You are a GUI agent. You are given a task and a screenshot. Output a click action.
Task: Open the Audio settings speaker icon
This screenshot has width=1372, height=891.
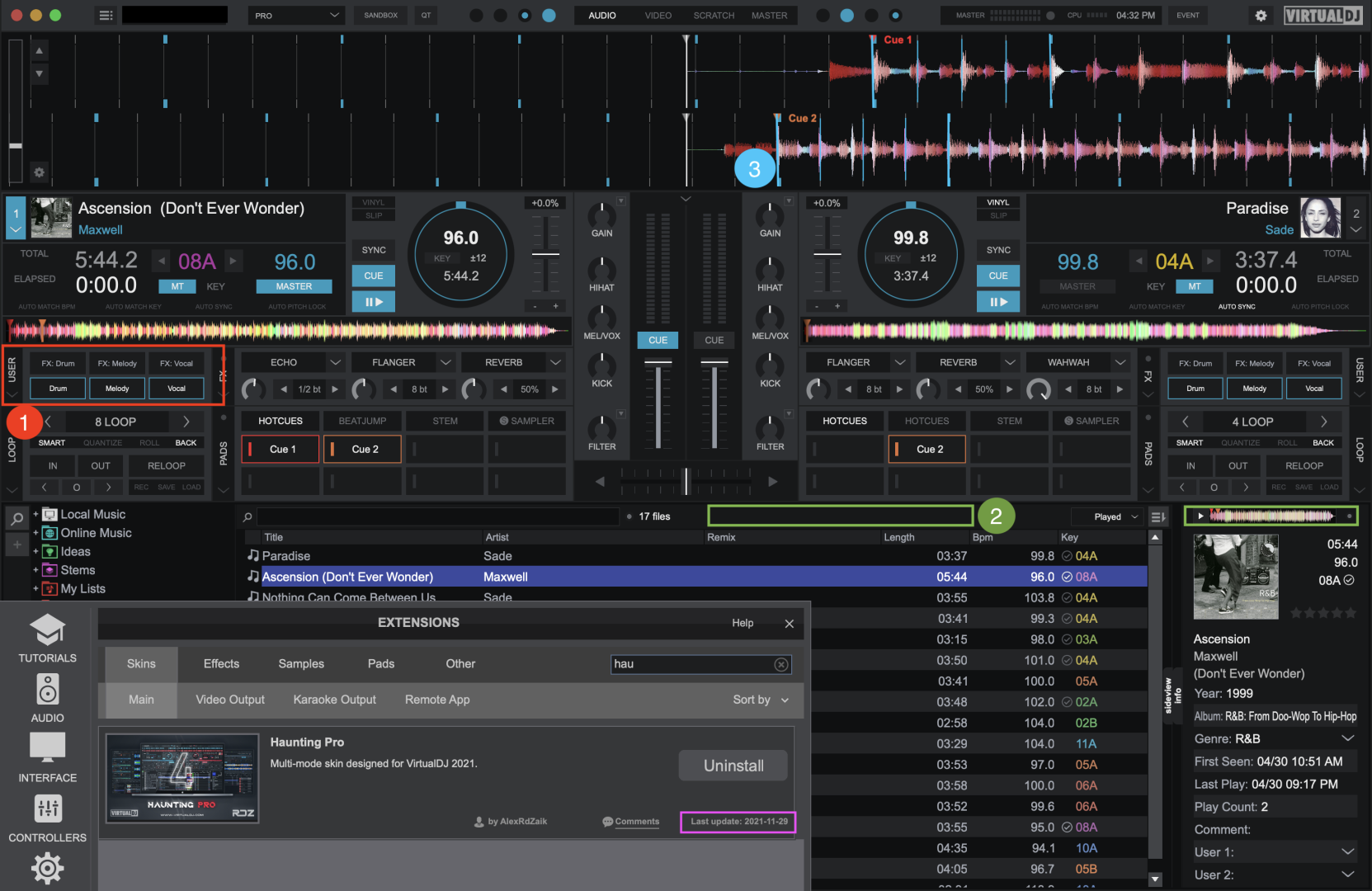pos(48,691)
